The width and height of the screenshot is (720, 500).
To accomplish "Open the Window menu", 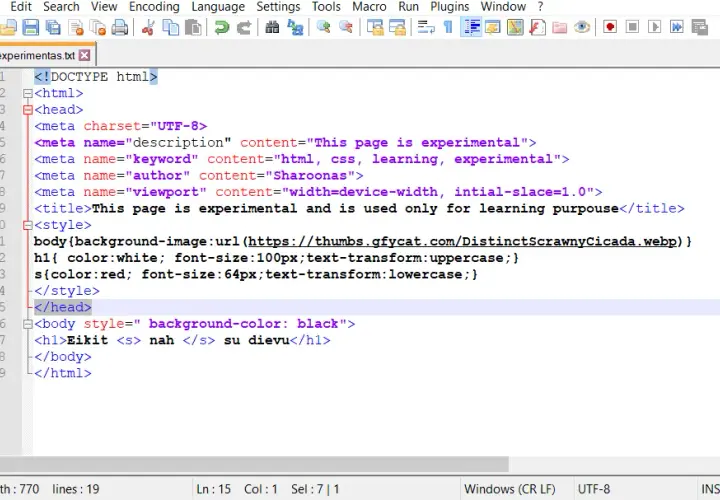I will click(x=503, y=7).
